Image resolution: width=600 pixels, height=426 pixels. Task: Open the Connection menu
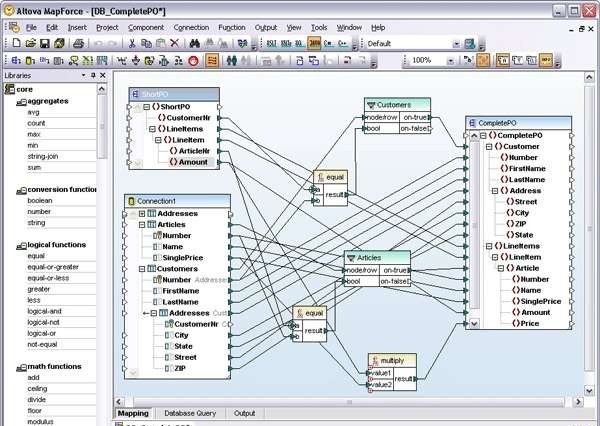pos(191,28)
